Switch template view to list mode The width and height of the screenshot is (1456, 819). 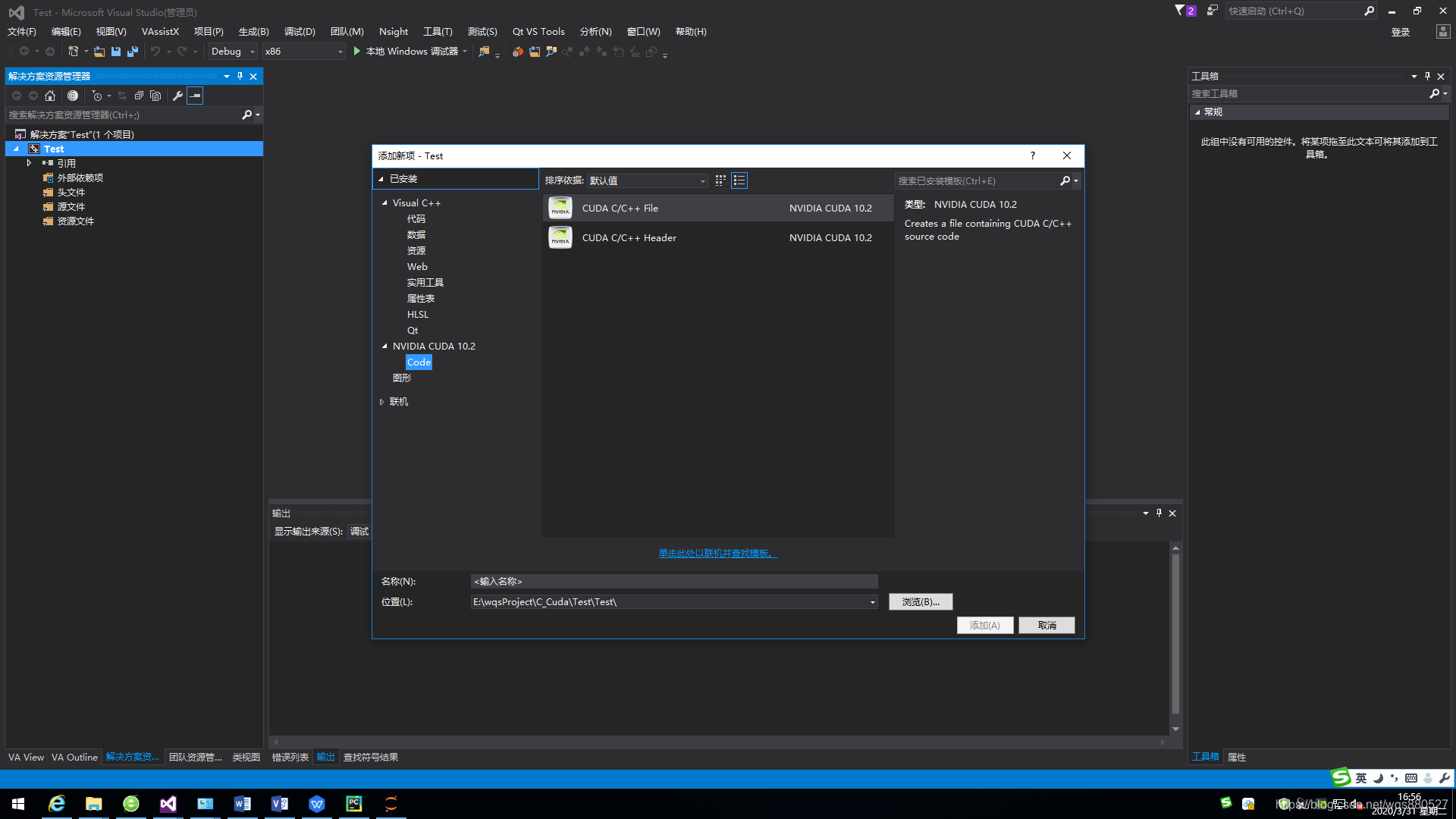739,180
